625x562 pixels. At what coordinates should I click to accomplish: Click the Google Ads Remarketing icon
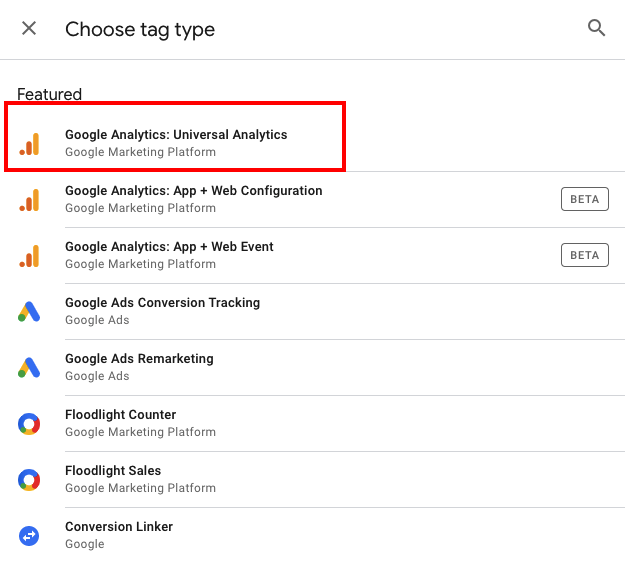pyautogui.click(x=29, y=367)
